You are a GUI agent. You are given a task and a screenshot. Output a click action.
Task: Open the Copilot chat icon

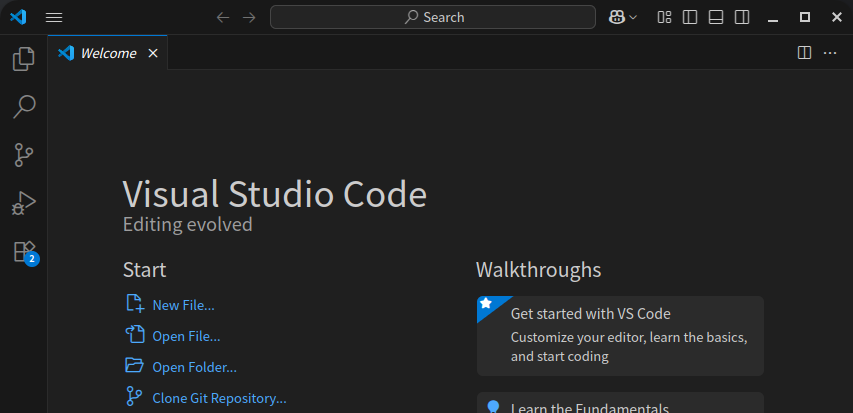tap(616, 17)
